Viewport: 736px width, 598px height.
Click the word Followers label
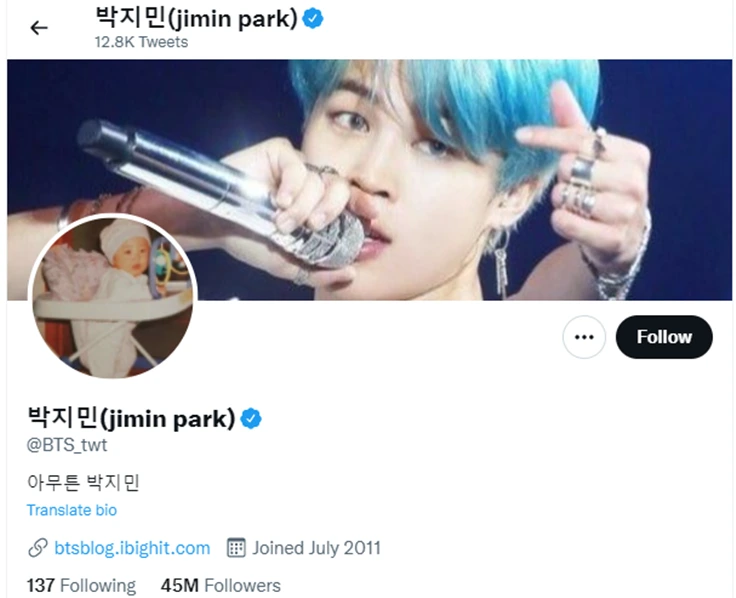click(x=242, y=586)
